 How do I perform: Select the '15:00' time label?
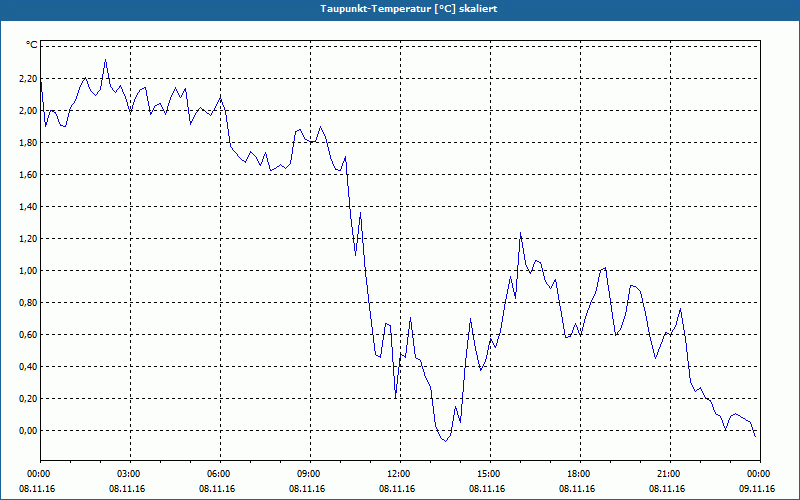(x=488, y=474)
